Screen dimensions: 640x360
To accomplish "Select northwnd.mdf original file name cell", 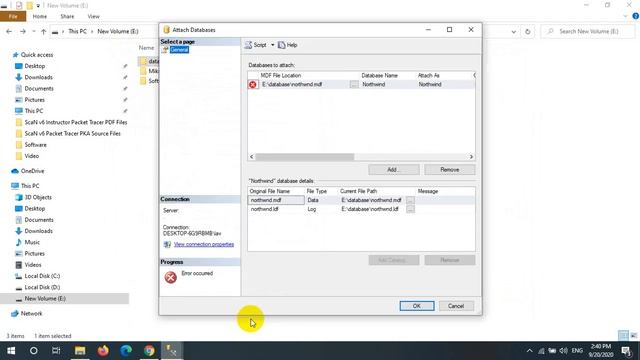I will tap(276, 200).
